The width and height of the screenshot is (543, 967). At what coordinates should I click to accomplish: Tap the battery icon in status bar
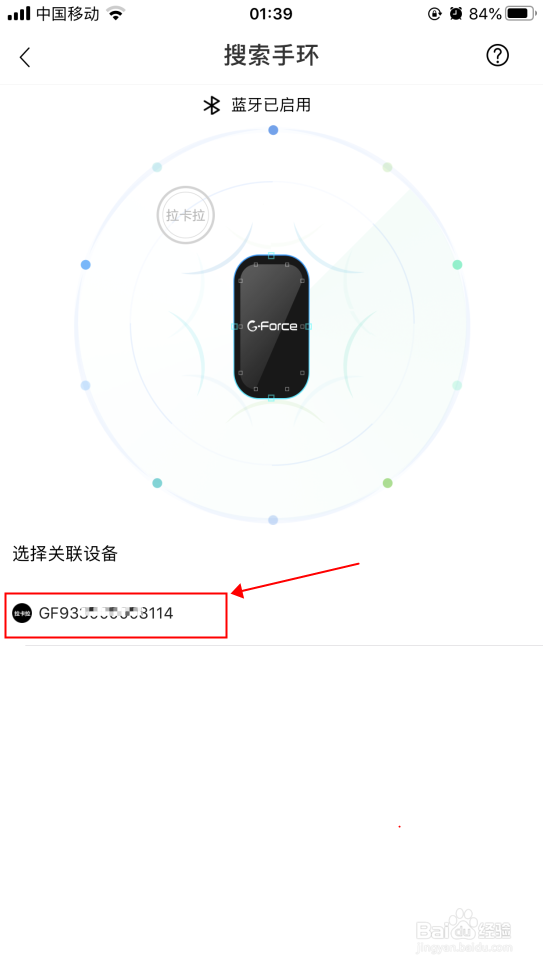pyautogui.click(x=520, y=14)
